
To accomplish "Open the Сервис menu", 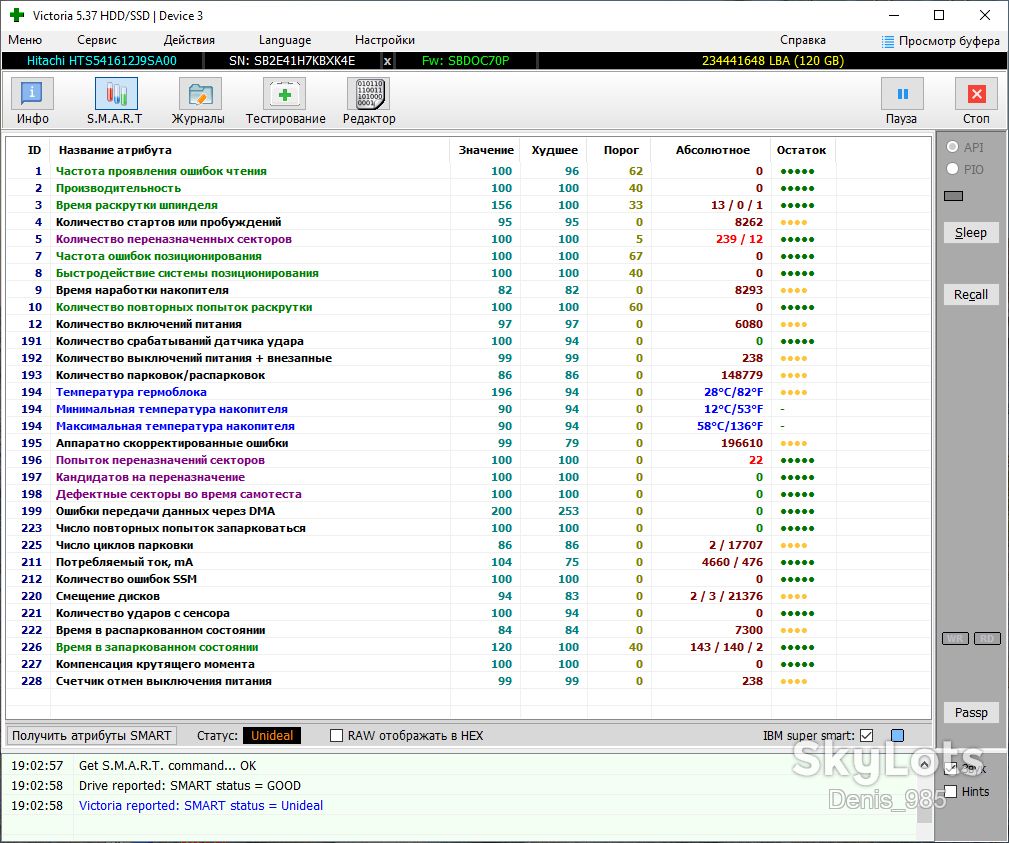I will point(97,40).
